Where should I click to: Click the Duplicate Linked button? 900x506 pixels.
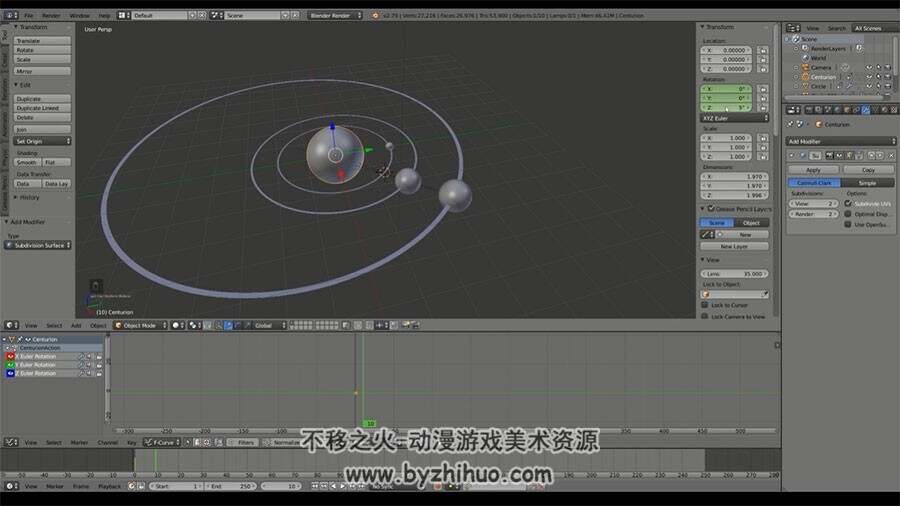point(42,108)
